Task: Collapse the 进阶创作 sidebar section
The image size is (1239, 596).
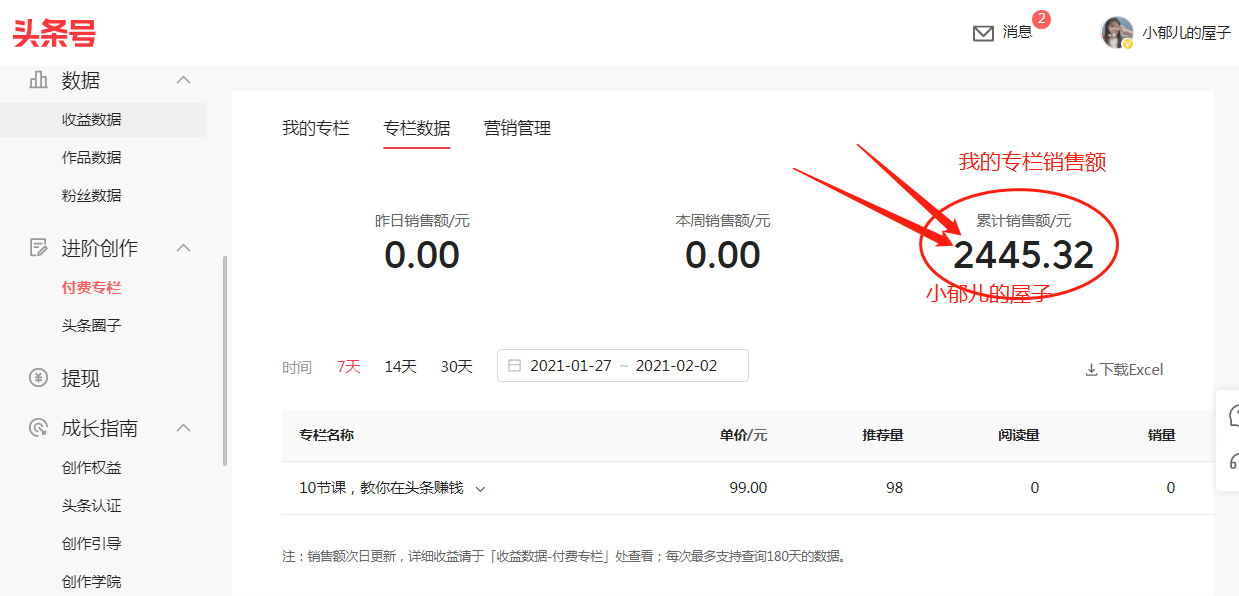Action: (183, 247)
